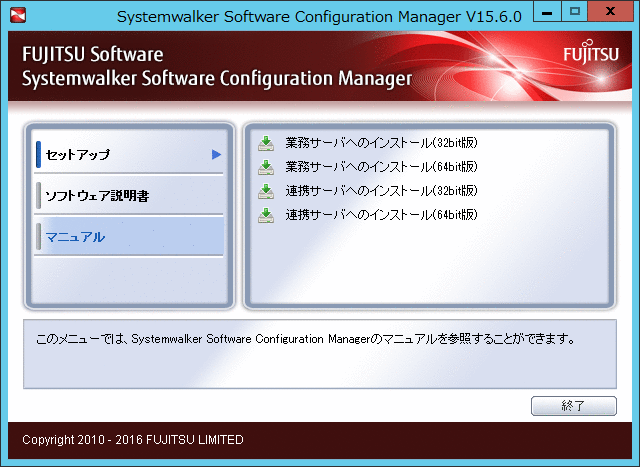Click the Copyright 2010 - 2016 FUJITSU LIMITED text
640x467 pixels.
133,440
